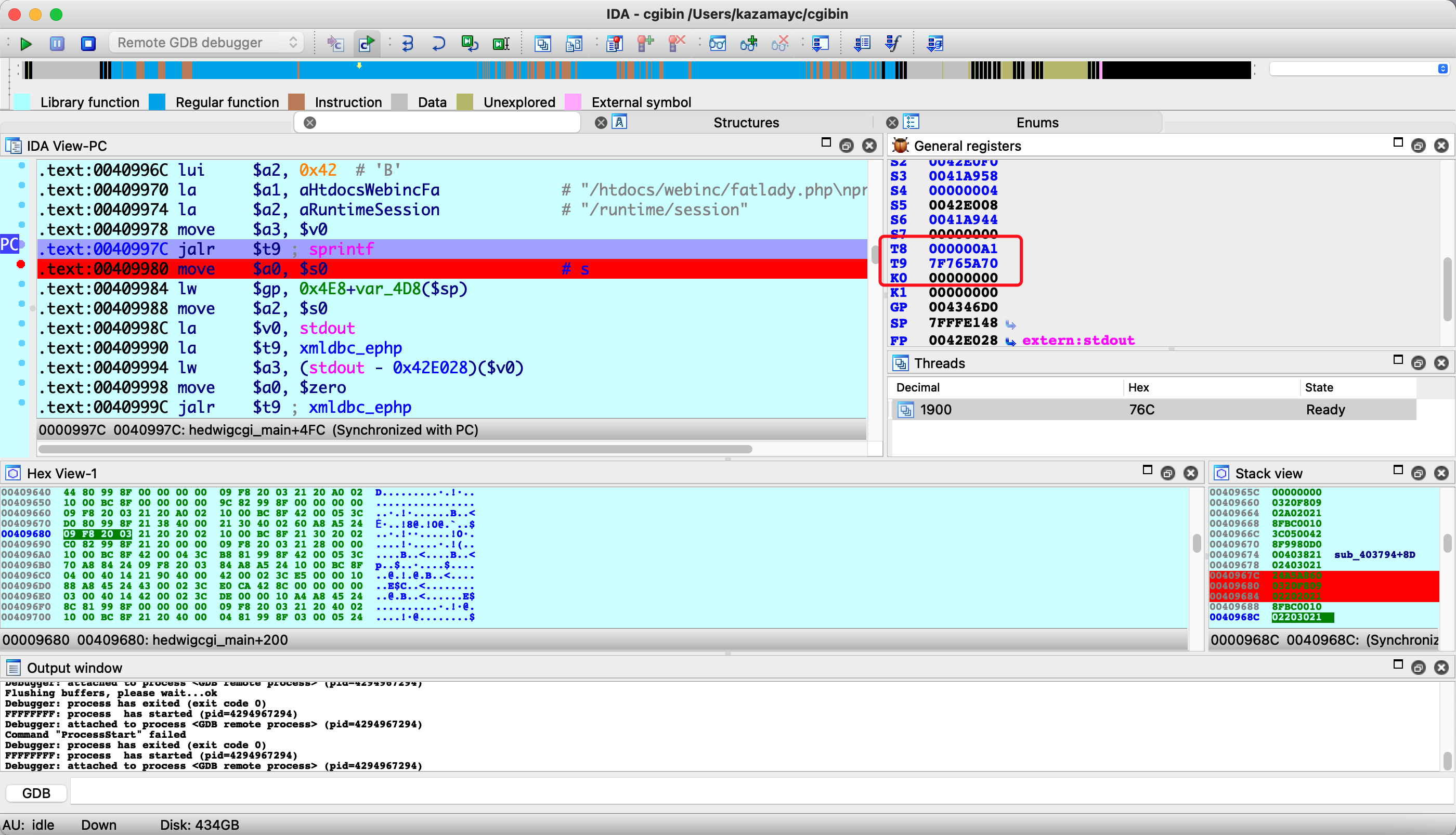Open the Modules list toolbar icon
This screenshot has height=835, width=1456.
click(574, 44)
